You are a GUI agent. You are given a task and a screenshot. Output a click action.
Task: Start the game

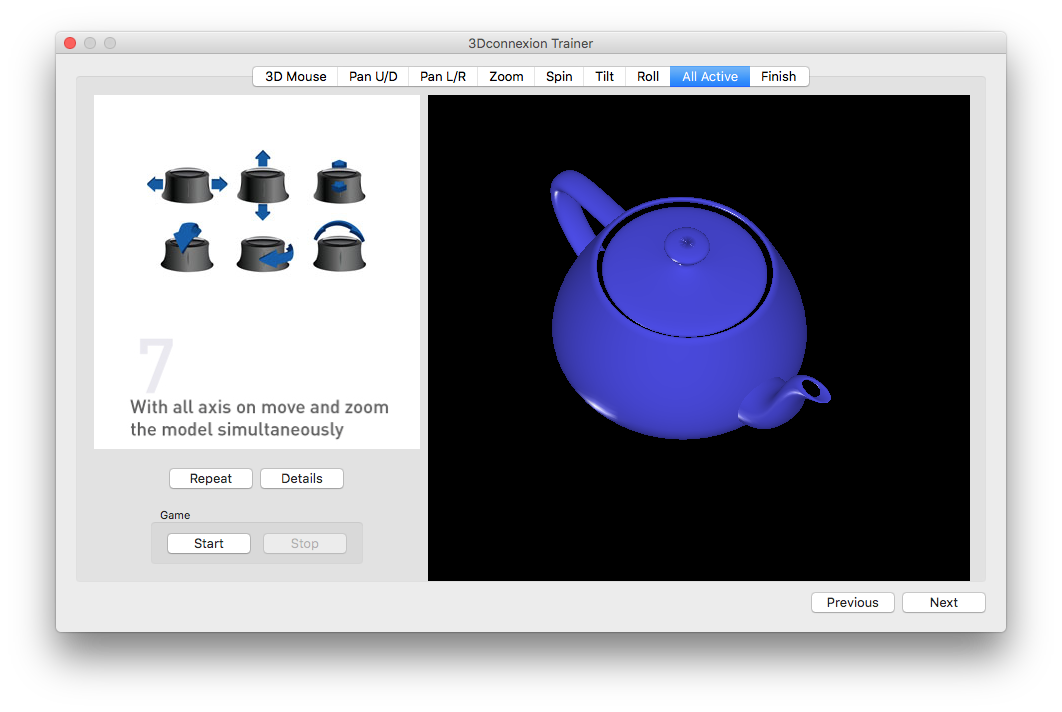click(209, 543)
